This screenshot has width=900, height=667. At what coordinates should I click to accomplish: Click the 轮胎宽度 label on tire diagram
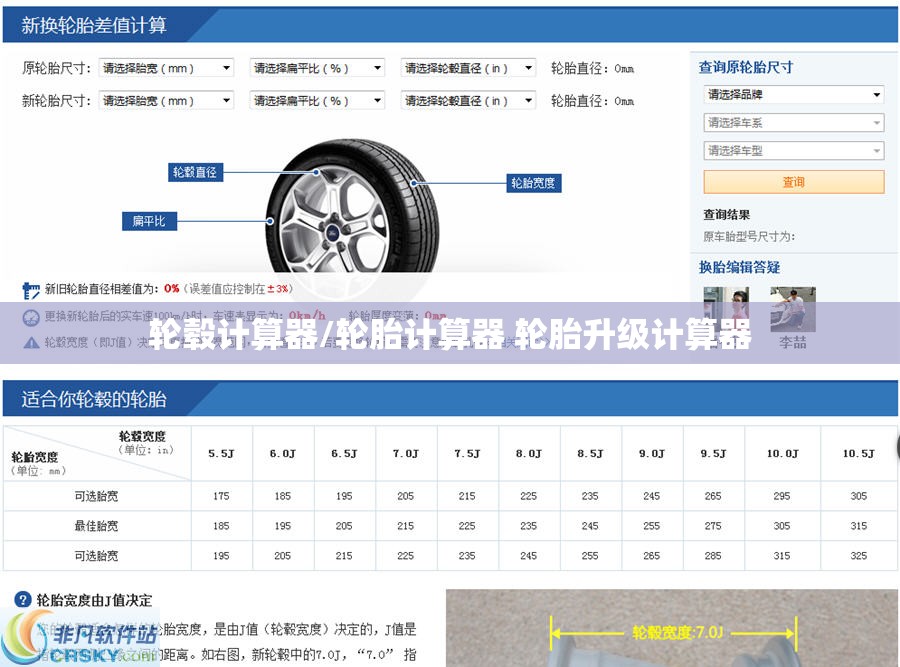tap(533, 183)
